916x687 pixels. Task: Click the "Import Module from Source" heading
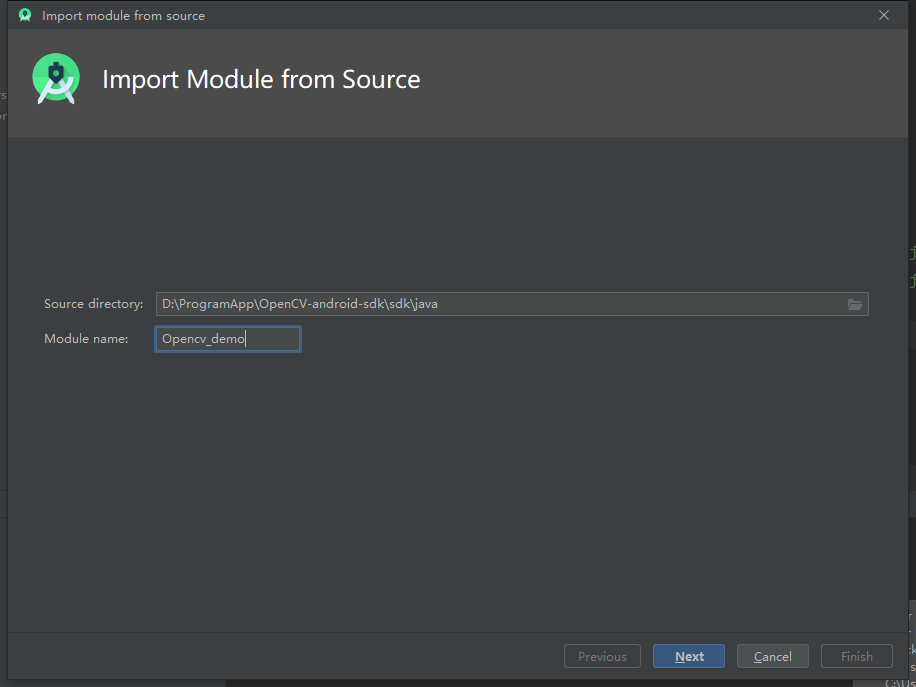(x=261, y=80)
